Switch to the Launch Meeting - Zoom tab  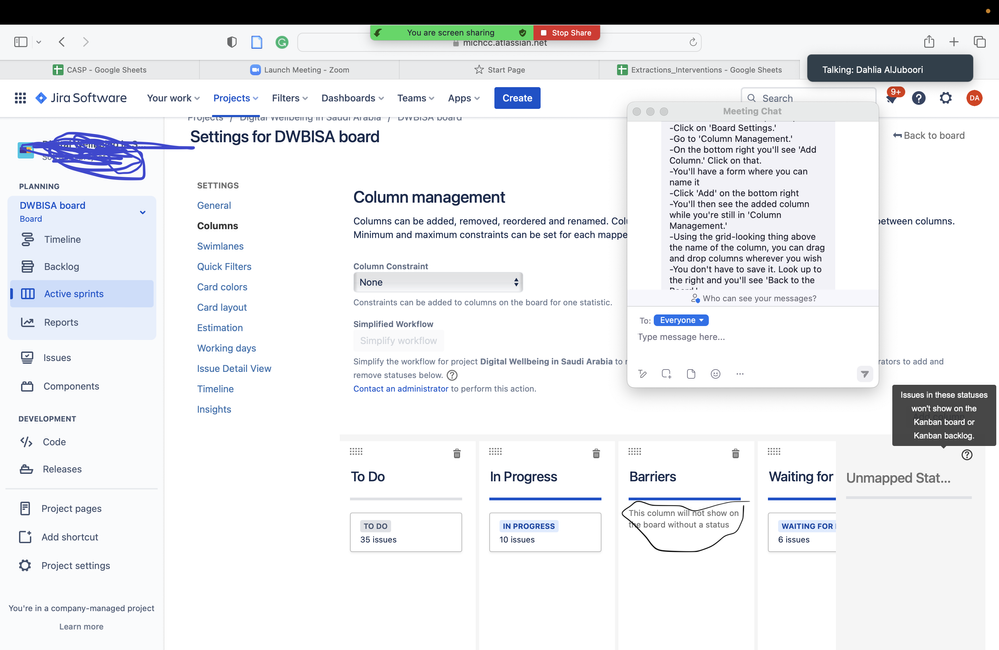point(299,70)
